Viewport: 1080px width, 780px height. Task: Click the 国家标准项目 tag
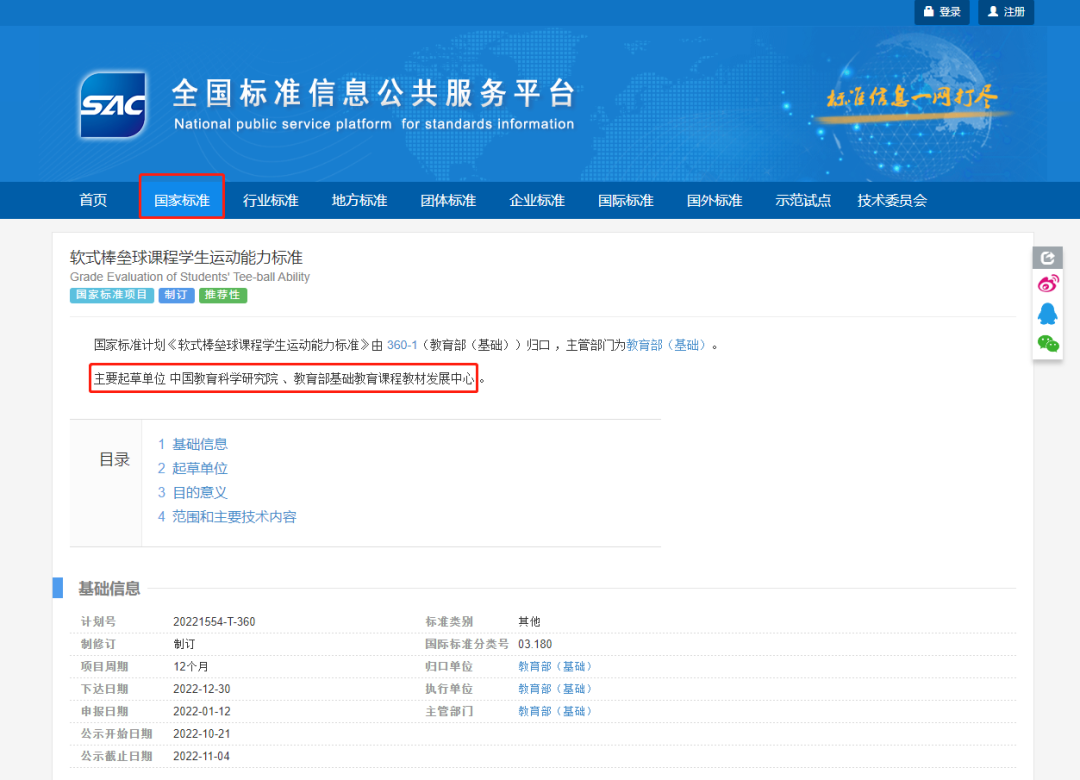point(112,295)
